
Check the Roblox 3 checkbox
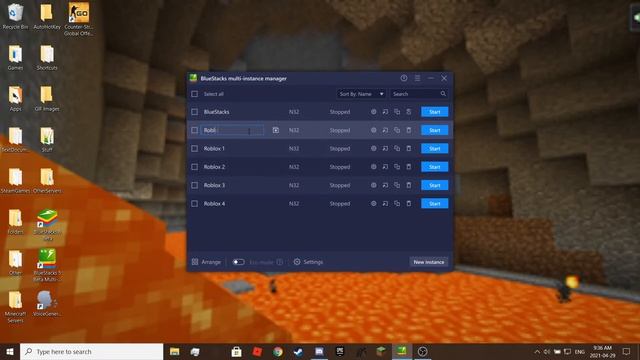[195, 185]
